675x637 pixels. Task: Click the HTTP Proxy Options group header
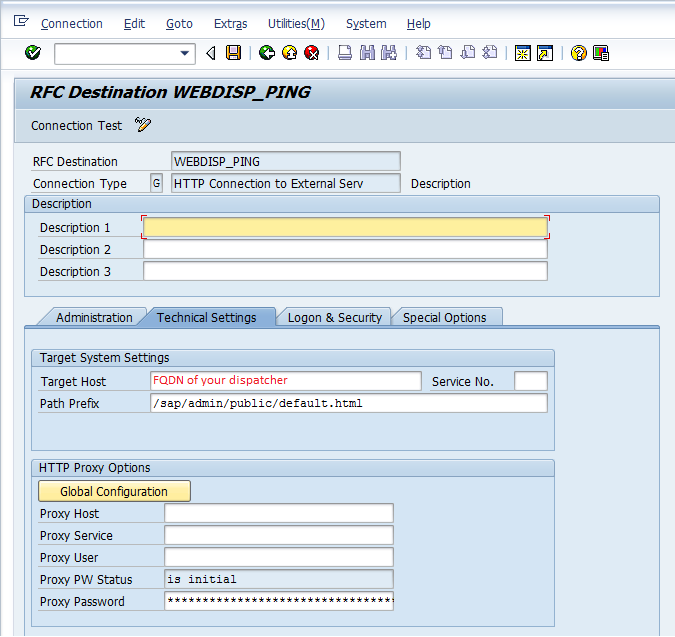pos(293,468)
